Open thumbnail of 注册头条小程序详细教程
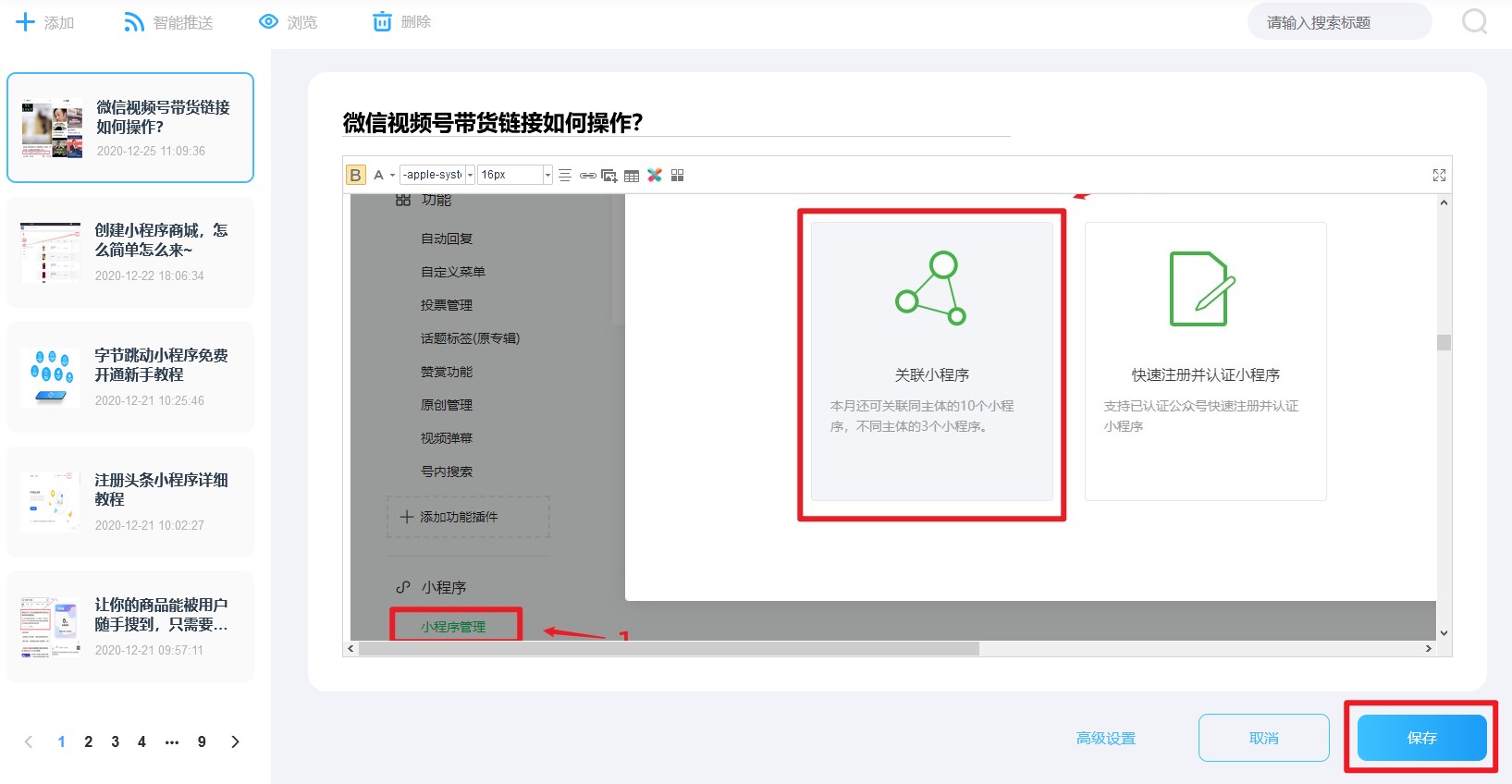 (x=51, y=501)
